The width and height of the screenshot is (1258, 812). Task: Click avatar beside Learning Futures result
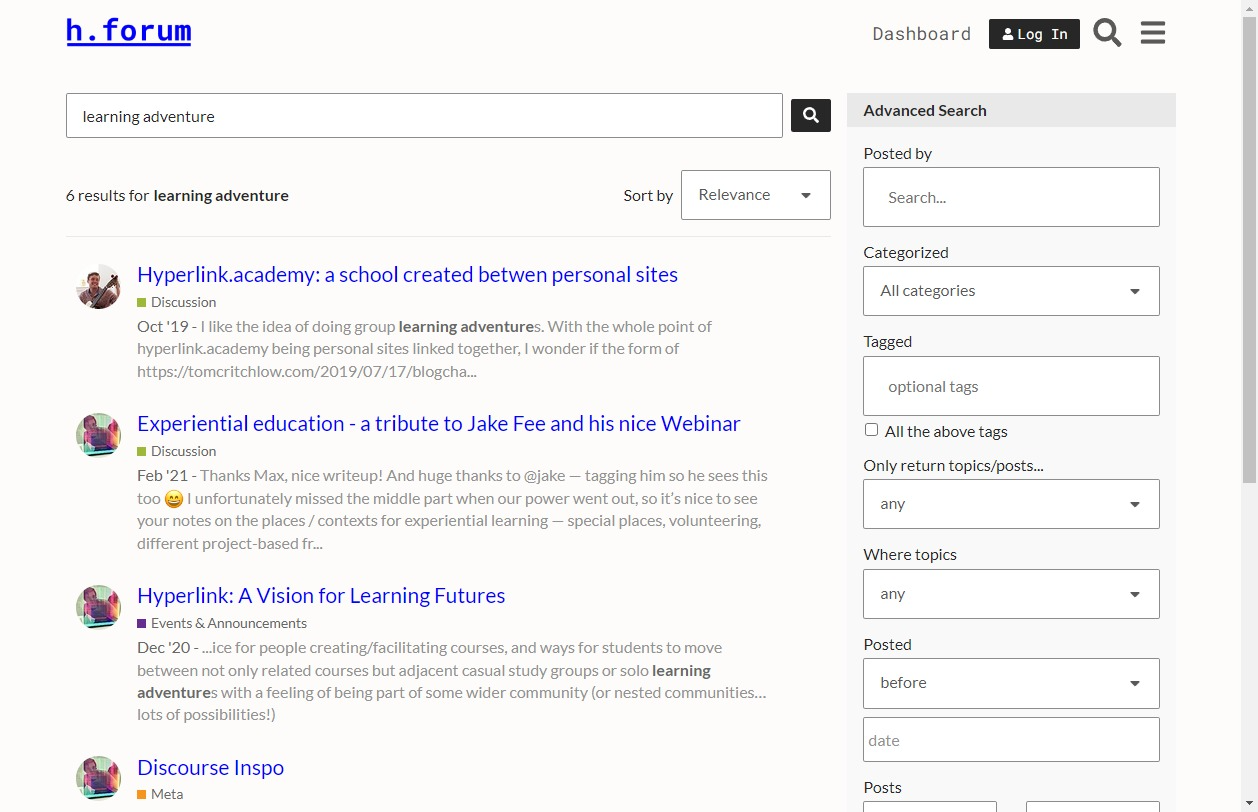tap(98, 607)
